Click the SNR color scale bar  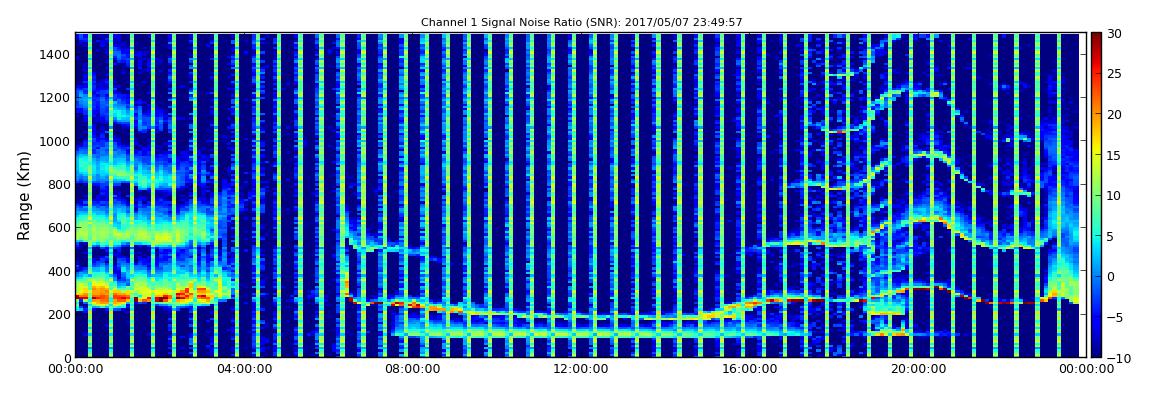point(1096,195)
